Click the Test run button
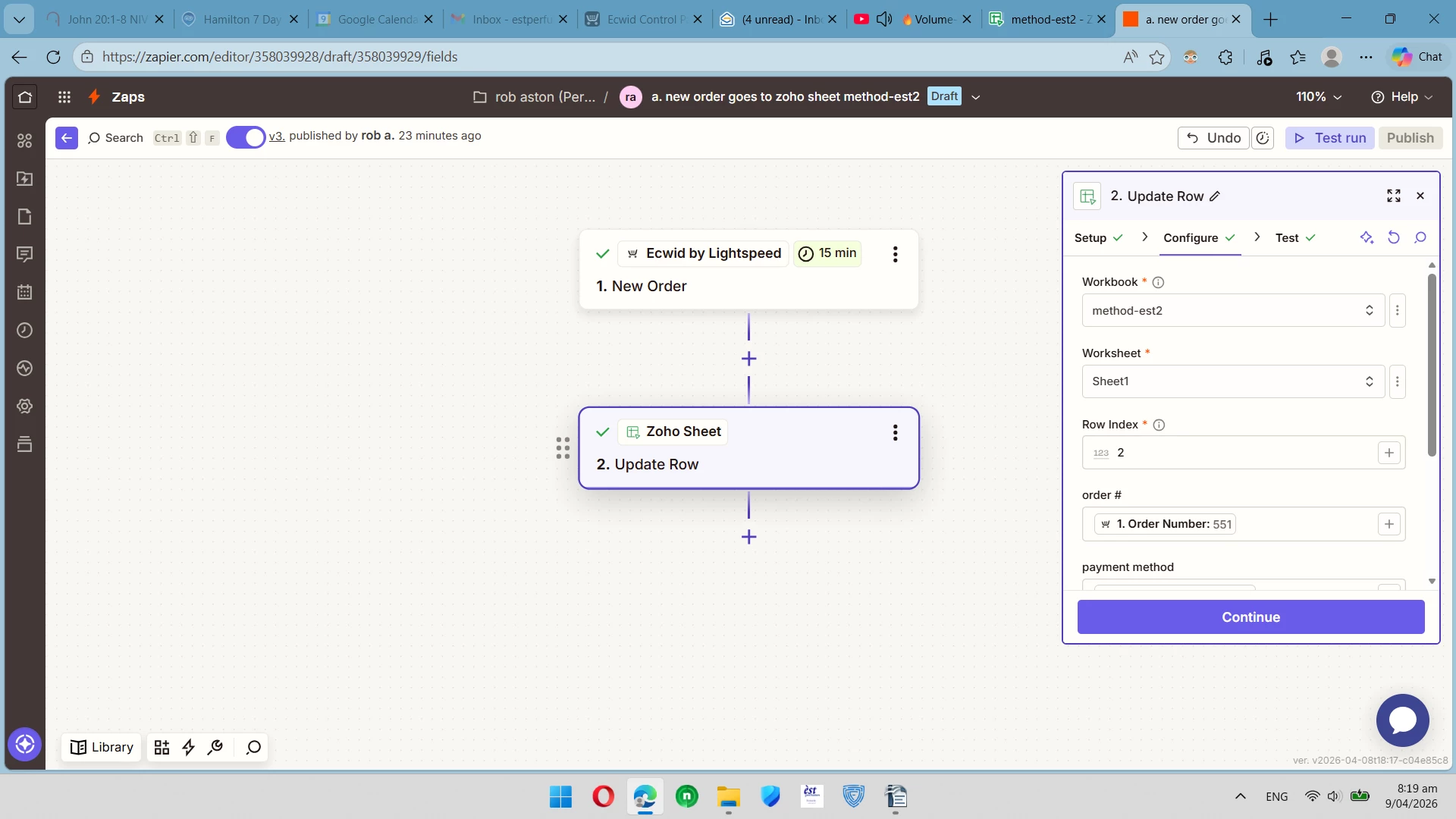 1329,138
